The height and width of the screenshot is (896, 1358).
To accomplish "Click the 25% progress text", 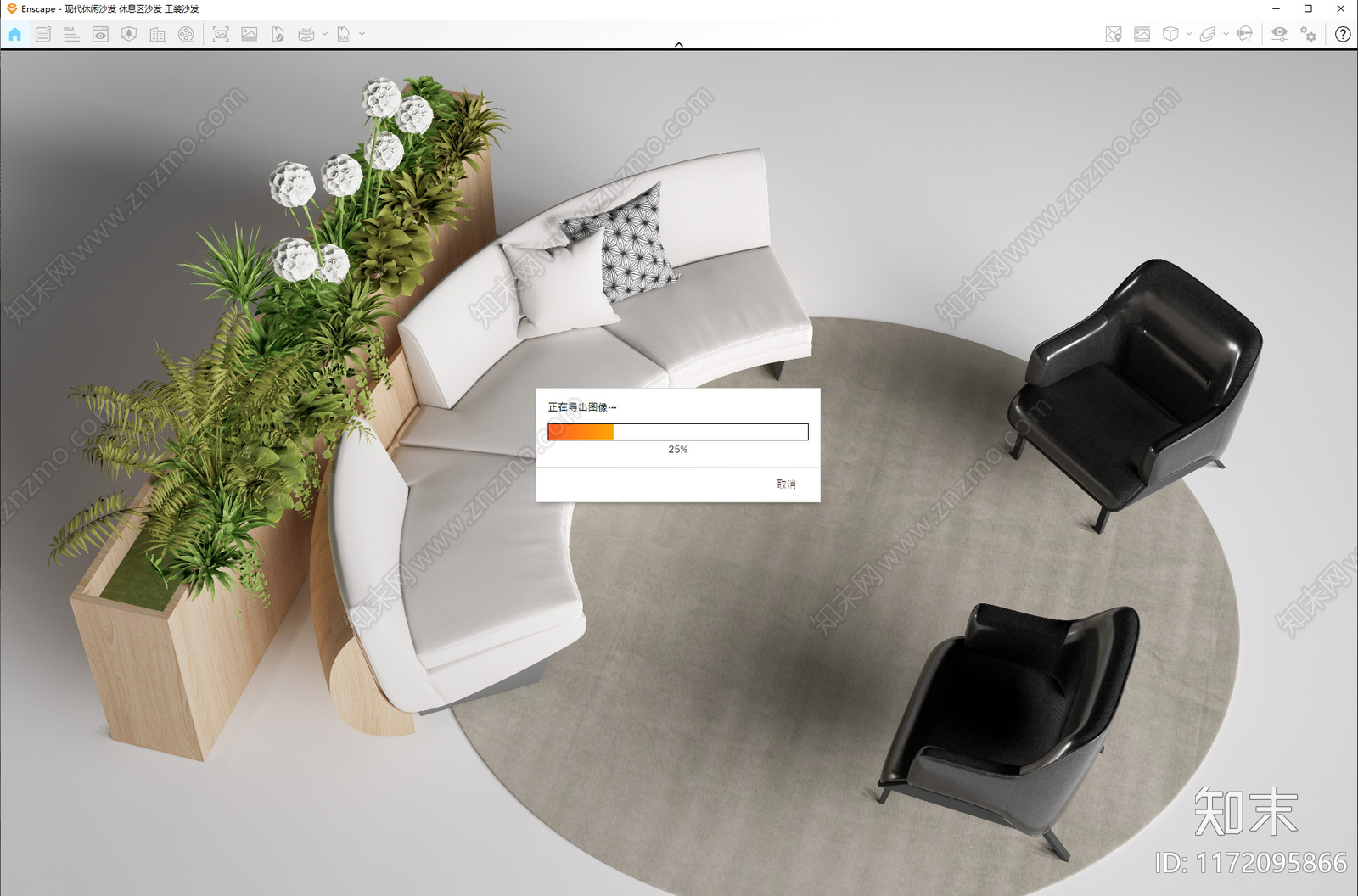I will [x=678, y=449].
